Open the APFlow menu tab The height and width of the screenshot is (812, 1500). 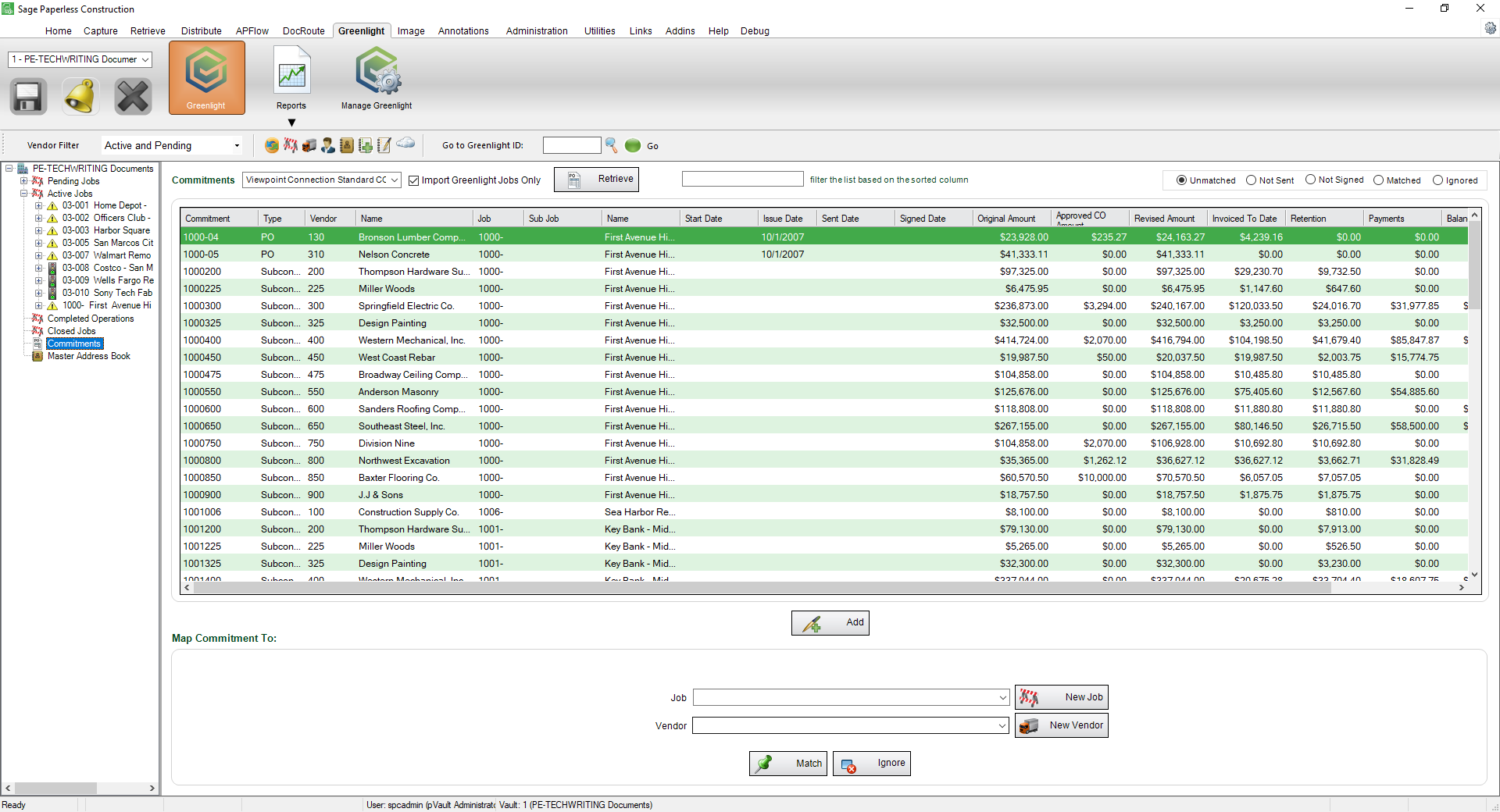(252, 31)
